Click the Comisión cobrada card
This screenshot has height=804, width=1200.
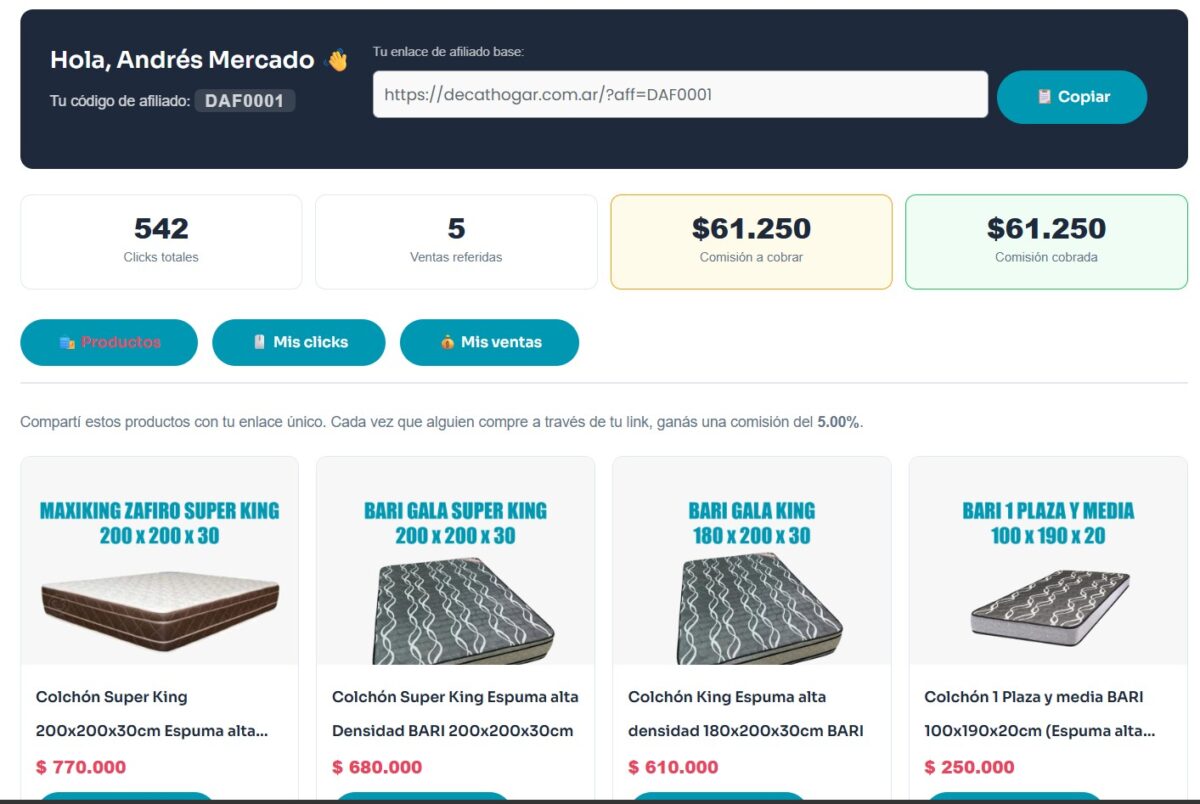1046,242
